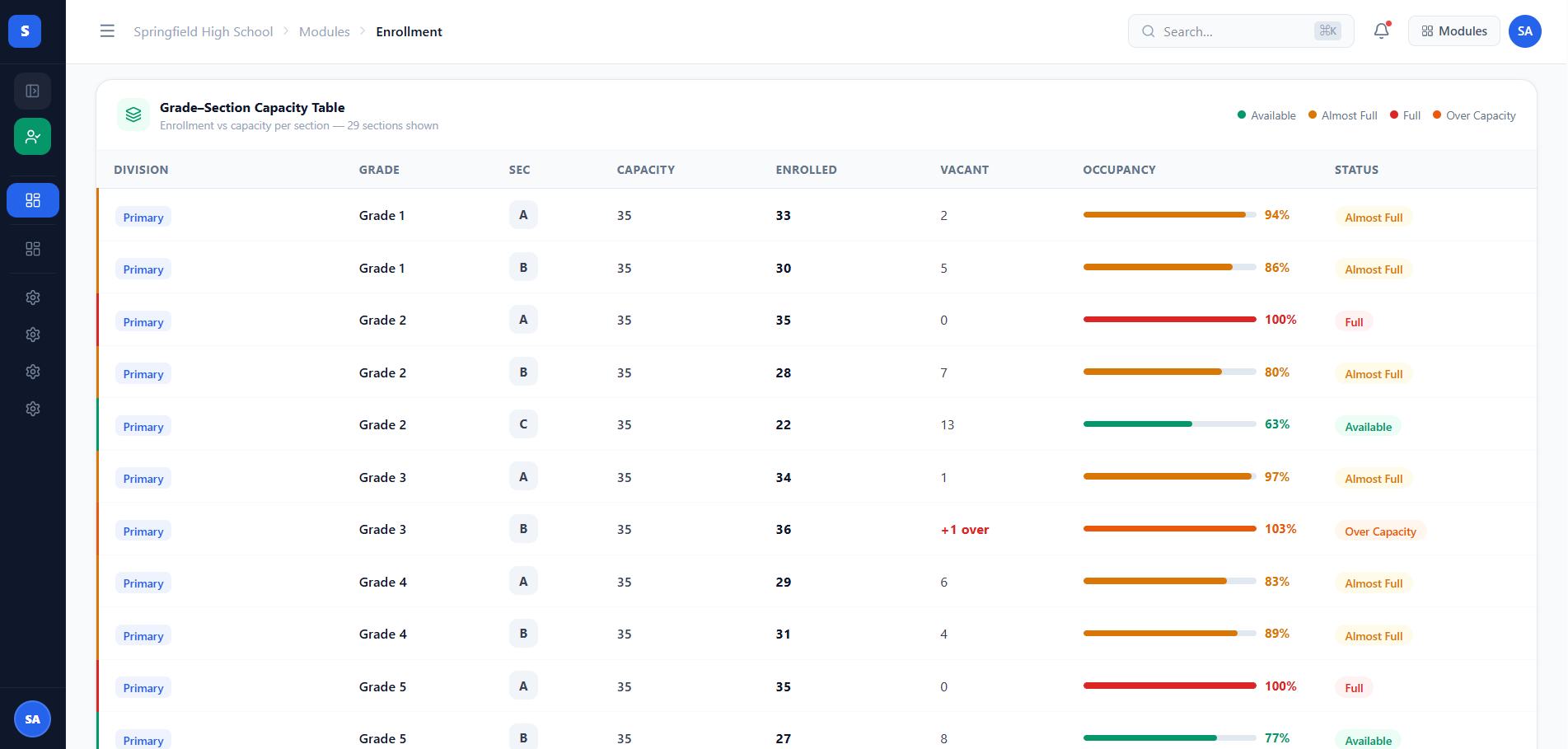Screen dimensions: 1568x749
Task: Focus the Search input field
Action: (1241, 31)
